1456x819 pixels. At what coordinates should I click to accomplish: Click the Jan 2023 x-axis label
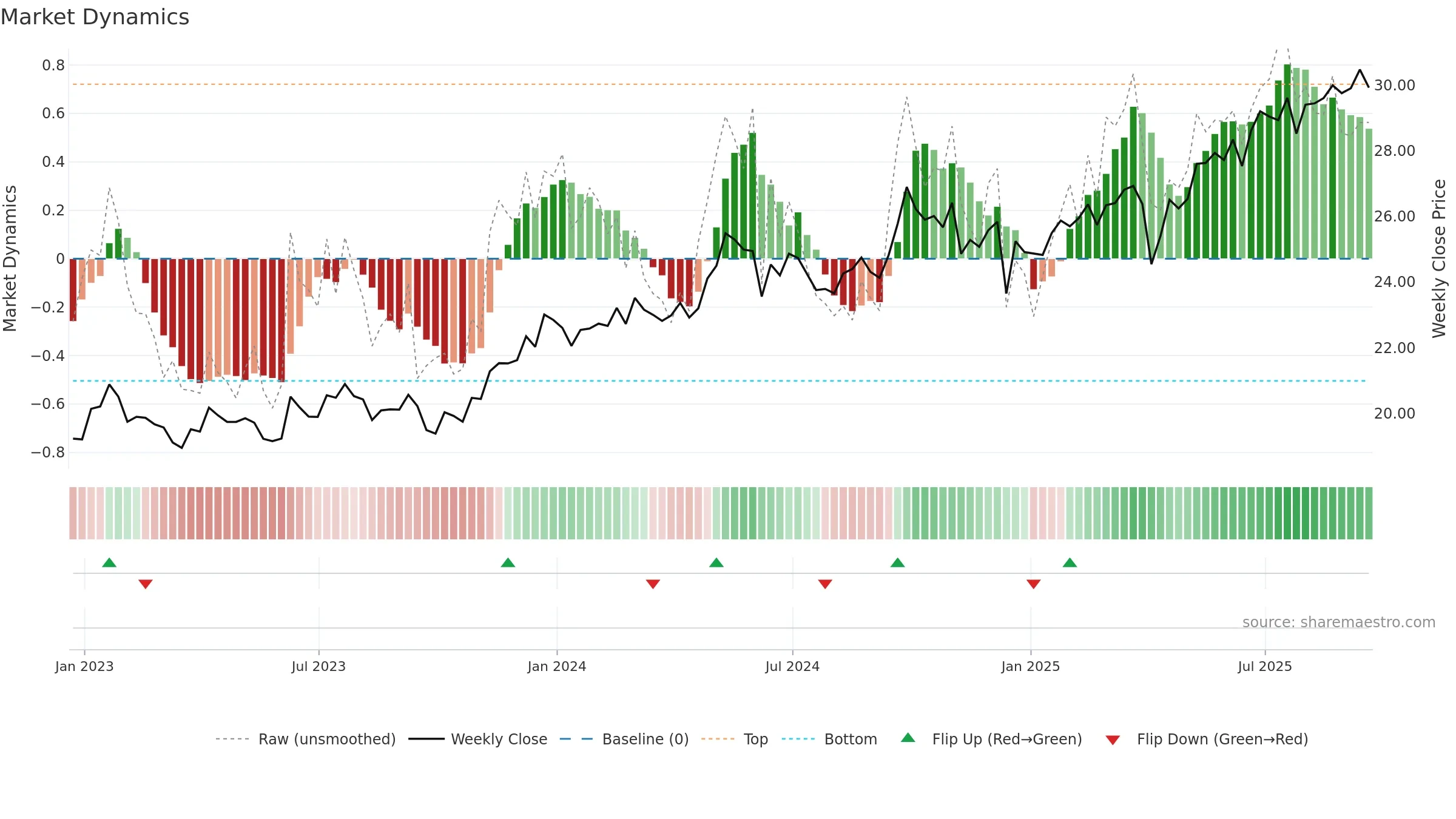tap(84, 666)
